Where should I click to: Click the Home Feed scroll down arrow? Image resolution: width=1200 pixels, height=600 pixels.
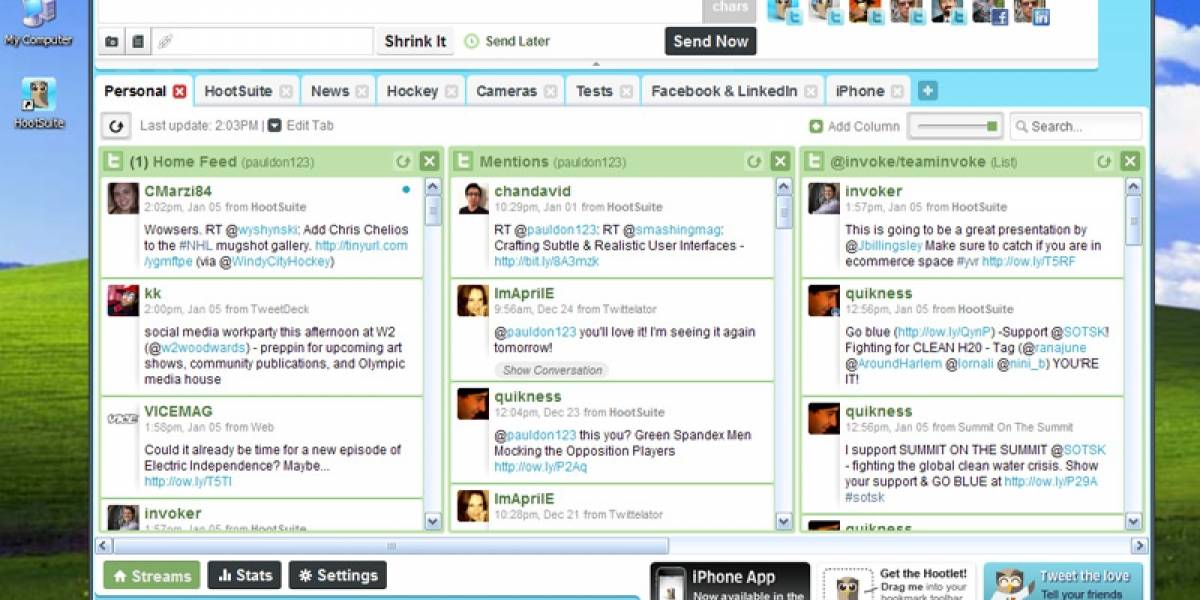(x=432, y=521)
